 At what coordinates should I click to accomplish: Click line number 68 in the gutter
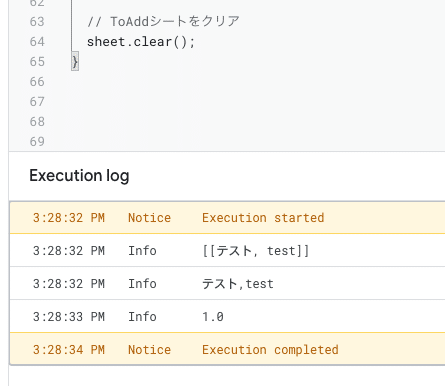click(37, 122)
